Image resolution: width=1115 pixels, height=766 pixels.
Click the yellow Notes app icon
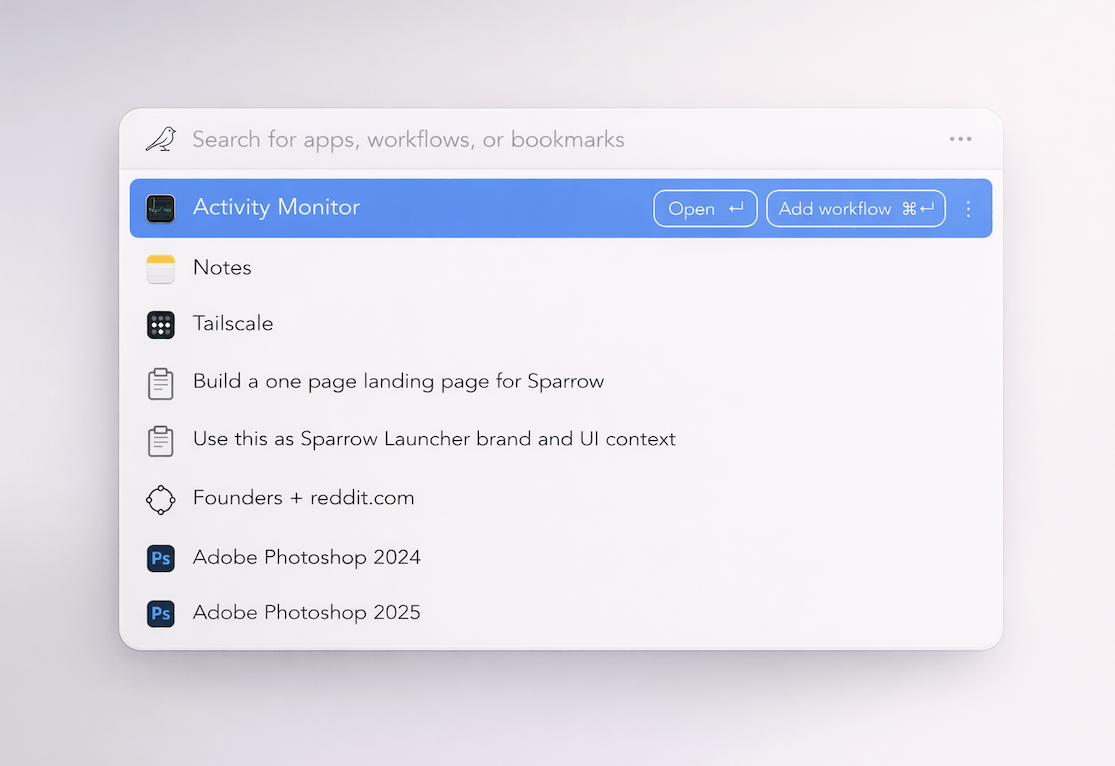(x=160, y=268)
